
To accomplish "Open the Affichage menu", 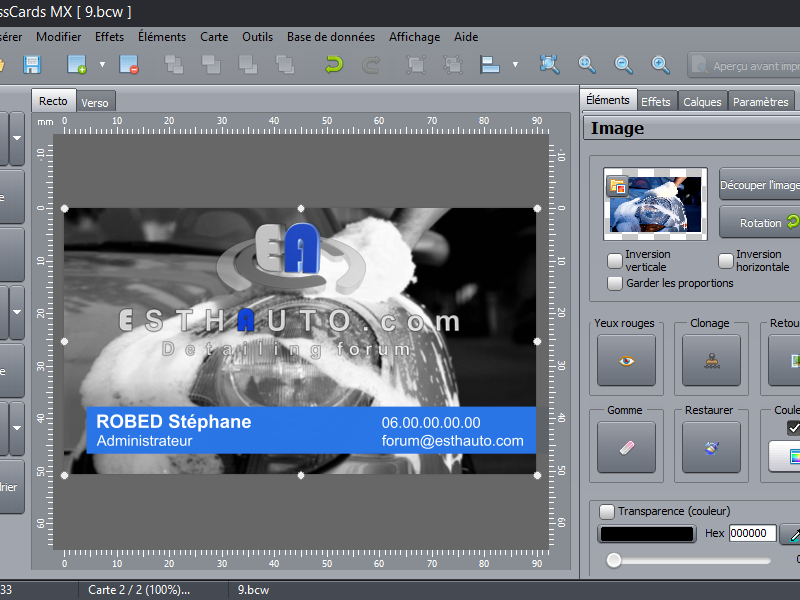I will pyautogui.click(x=414, y=37).
